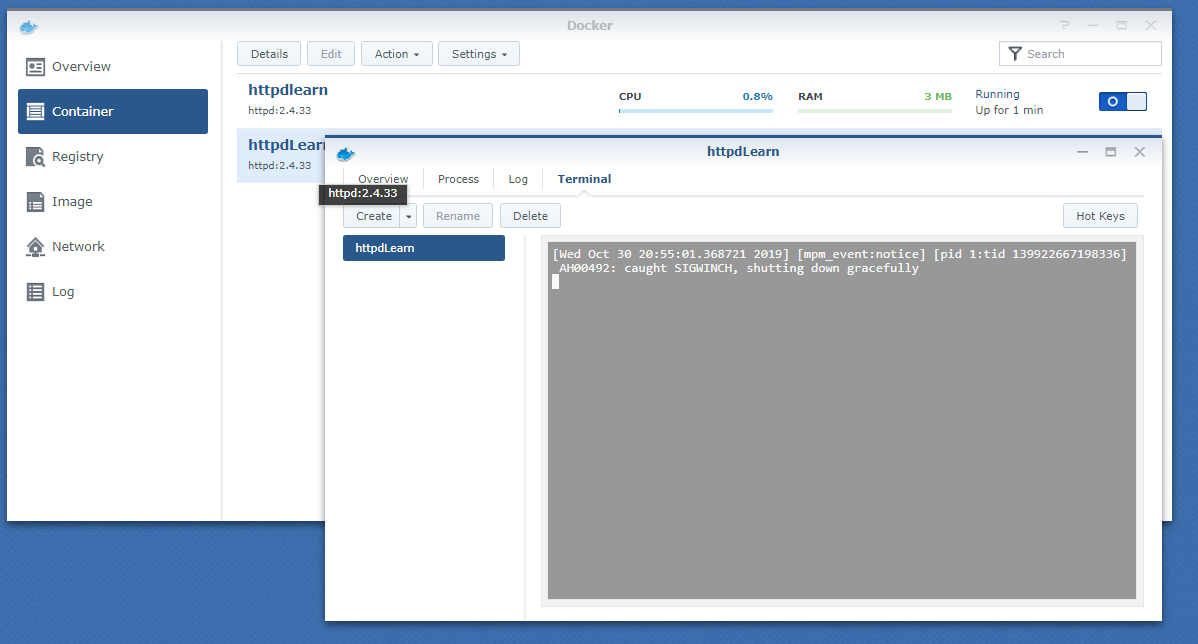Maximize the httpdLearn window
The width and height of the screenshot is (1198, 644).
[1110, 151]
